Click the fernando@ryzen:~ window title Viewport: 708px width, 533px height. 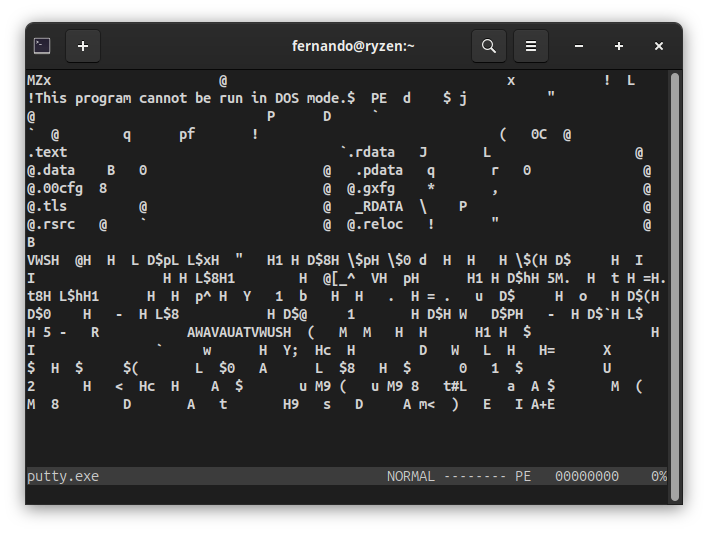coord(353,46)
